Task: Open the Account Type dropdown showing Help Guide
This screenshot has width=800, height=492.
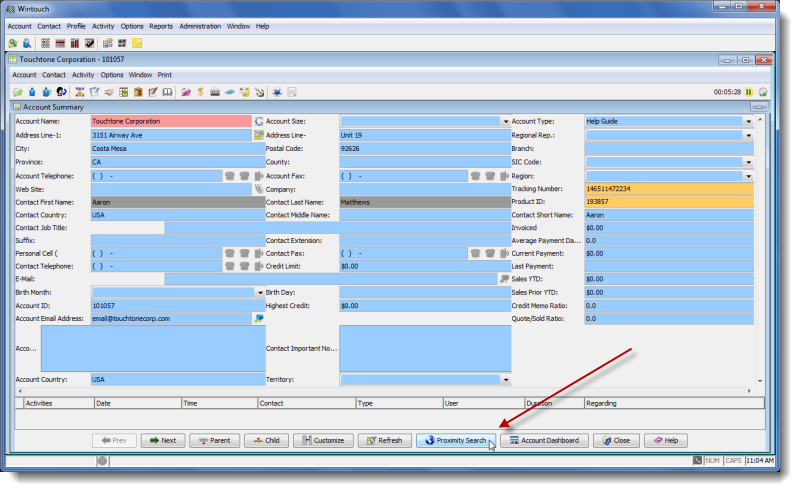Action: [x=748, y=121]
